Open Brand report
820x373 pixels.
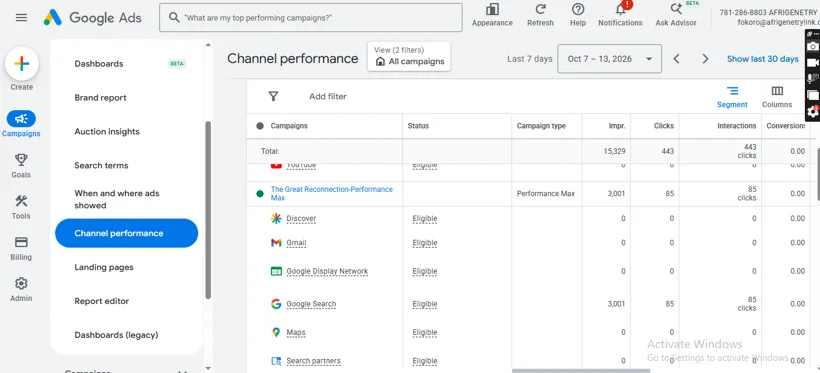tap(100, 98)
